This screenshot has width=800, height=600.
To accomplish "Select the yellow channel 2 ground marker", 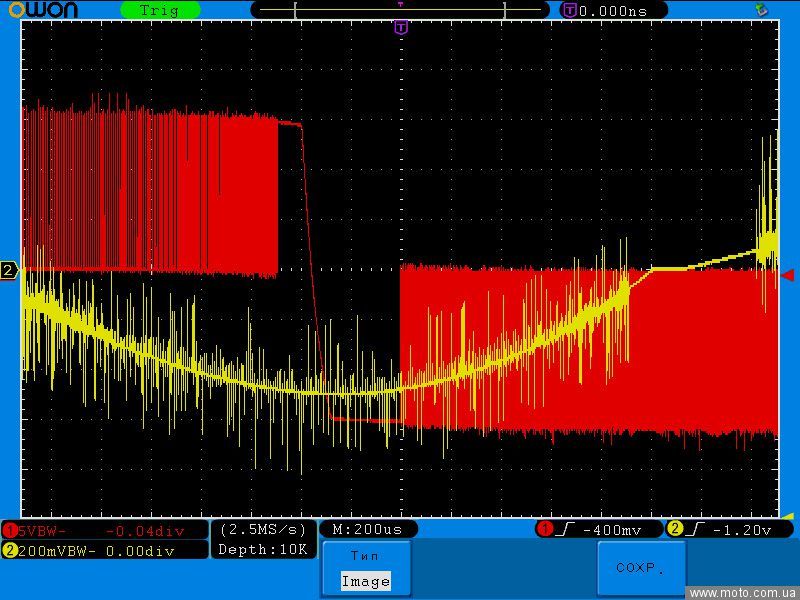I will (x=9, y=271).
